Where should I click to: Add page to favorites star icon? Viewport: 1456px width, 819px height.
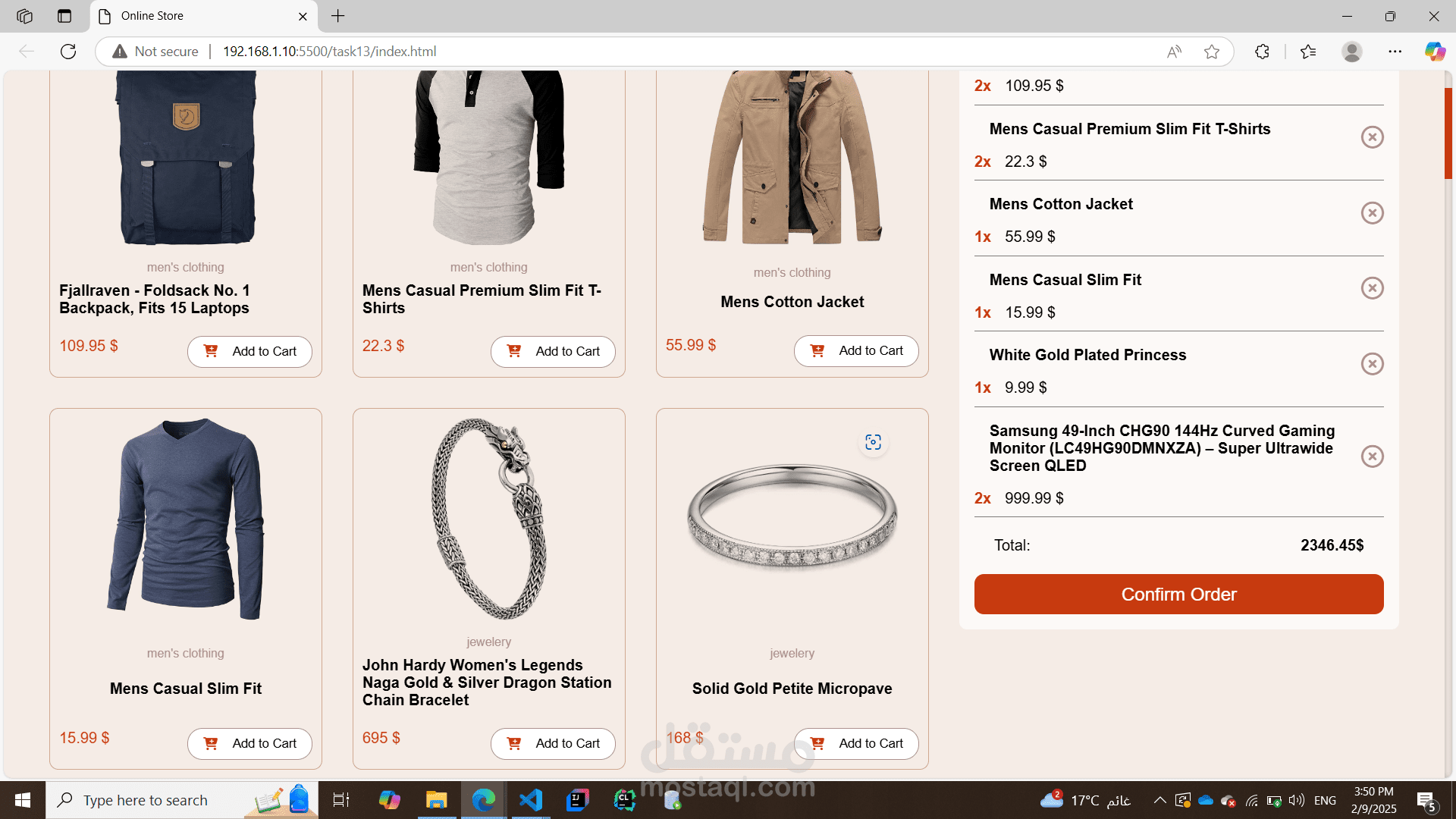pos(1211,52)
